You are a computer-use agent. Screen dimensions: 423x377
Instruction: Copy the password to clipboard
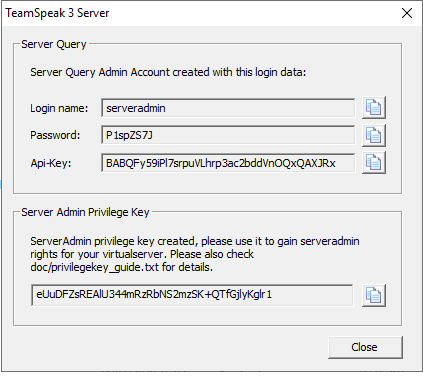click(374, 135)
